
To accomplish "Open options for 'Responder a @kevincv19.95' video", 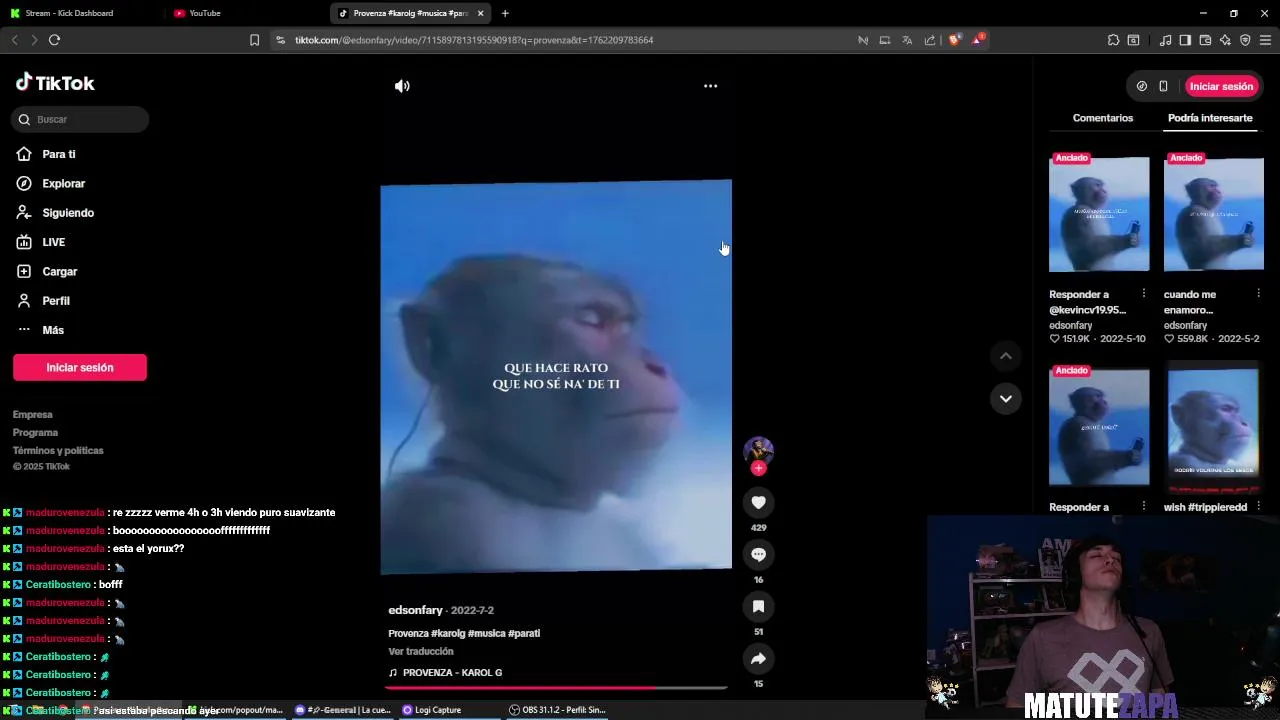I will (x=1143, y=294).
